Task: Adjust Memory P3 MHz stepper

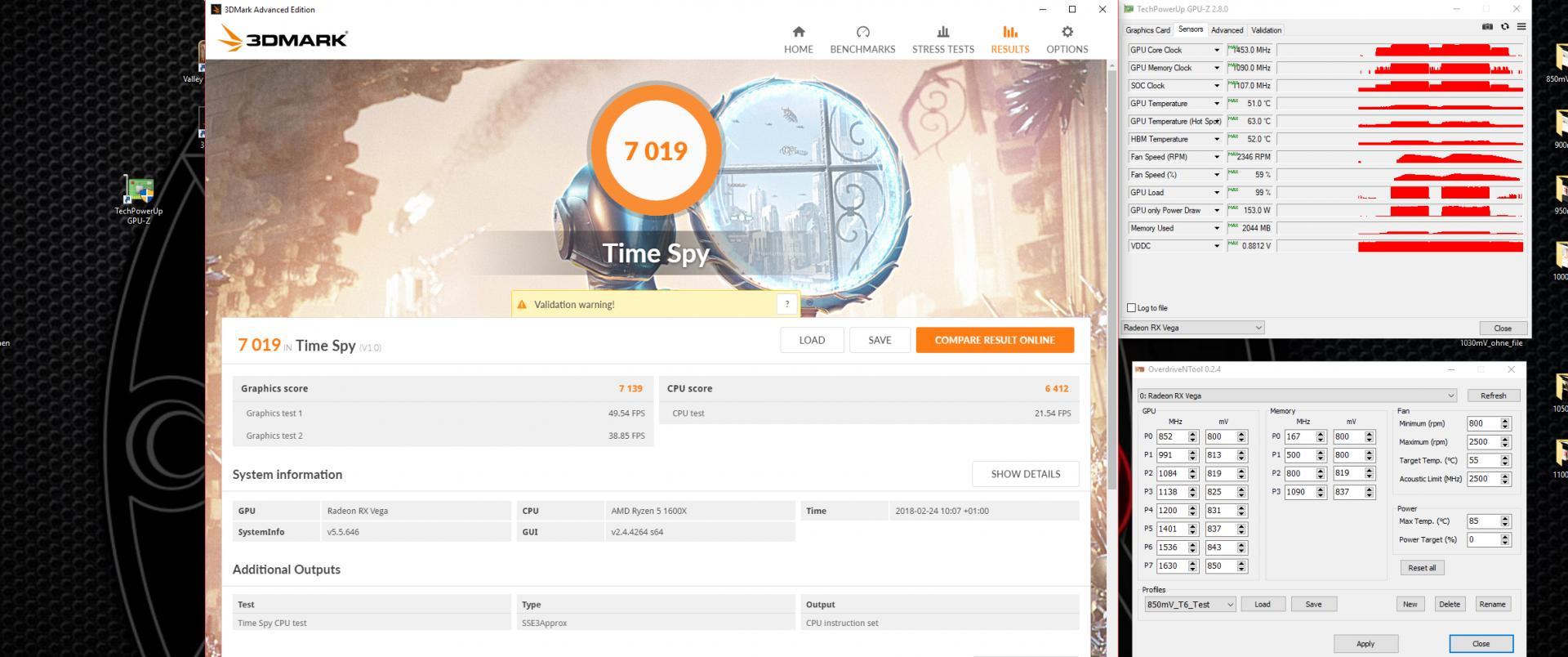Action: click(x=1321, y=493)
